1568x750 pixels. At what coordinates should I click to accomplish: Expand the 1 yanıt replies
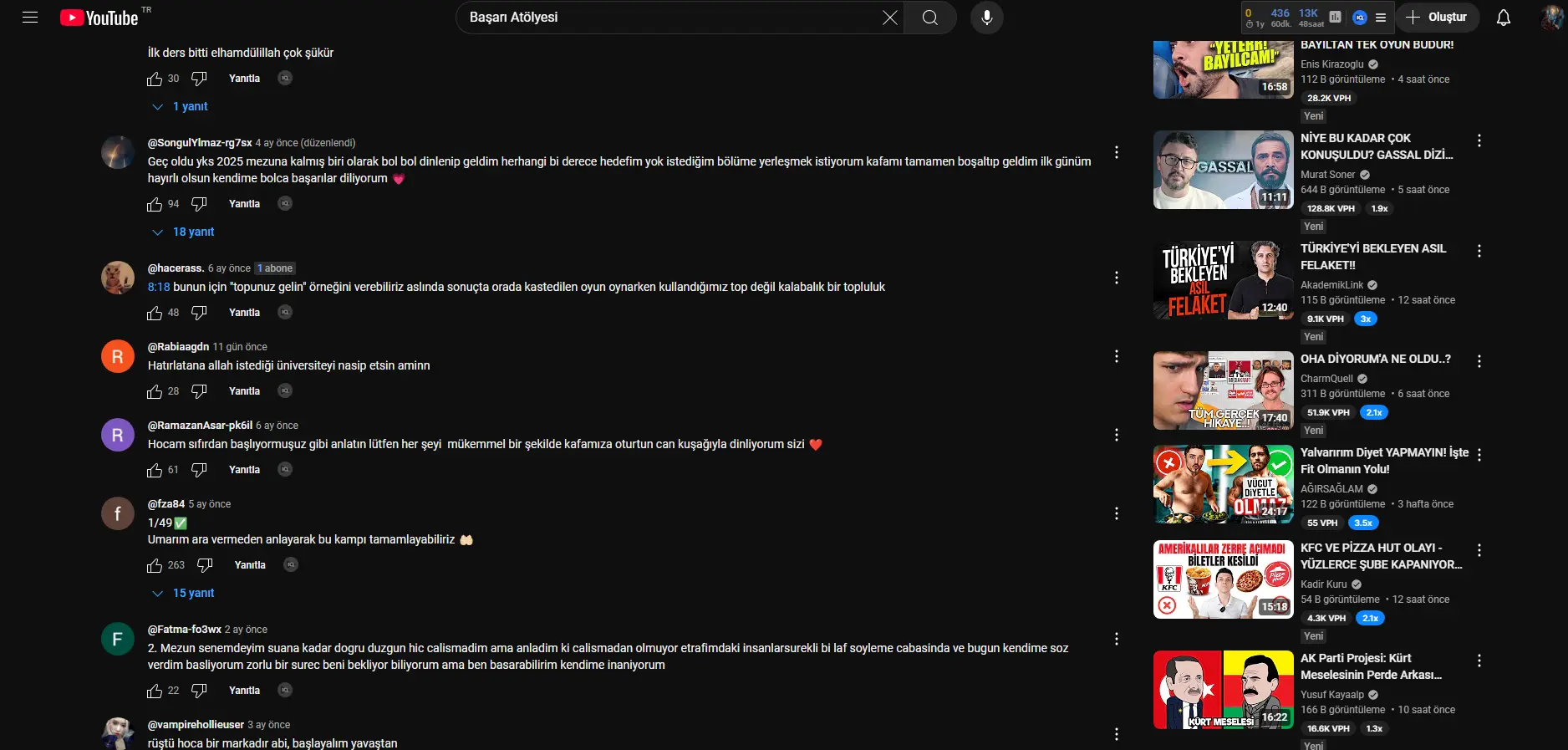[x=181, y=106]
